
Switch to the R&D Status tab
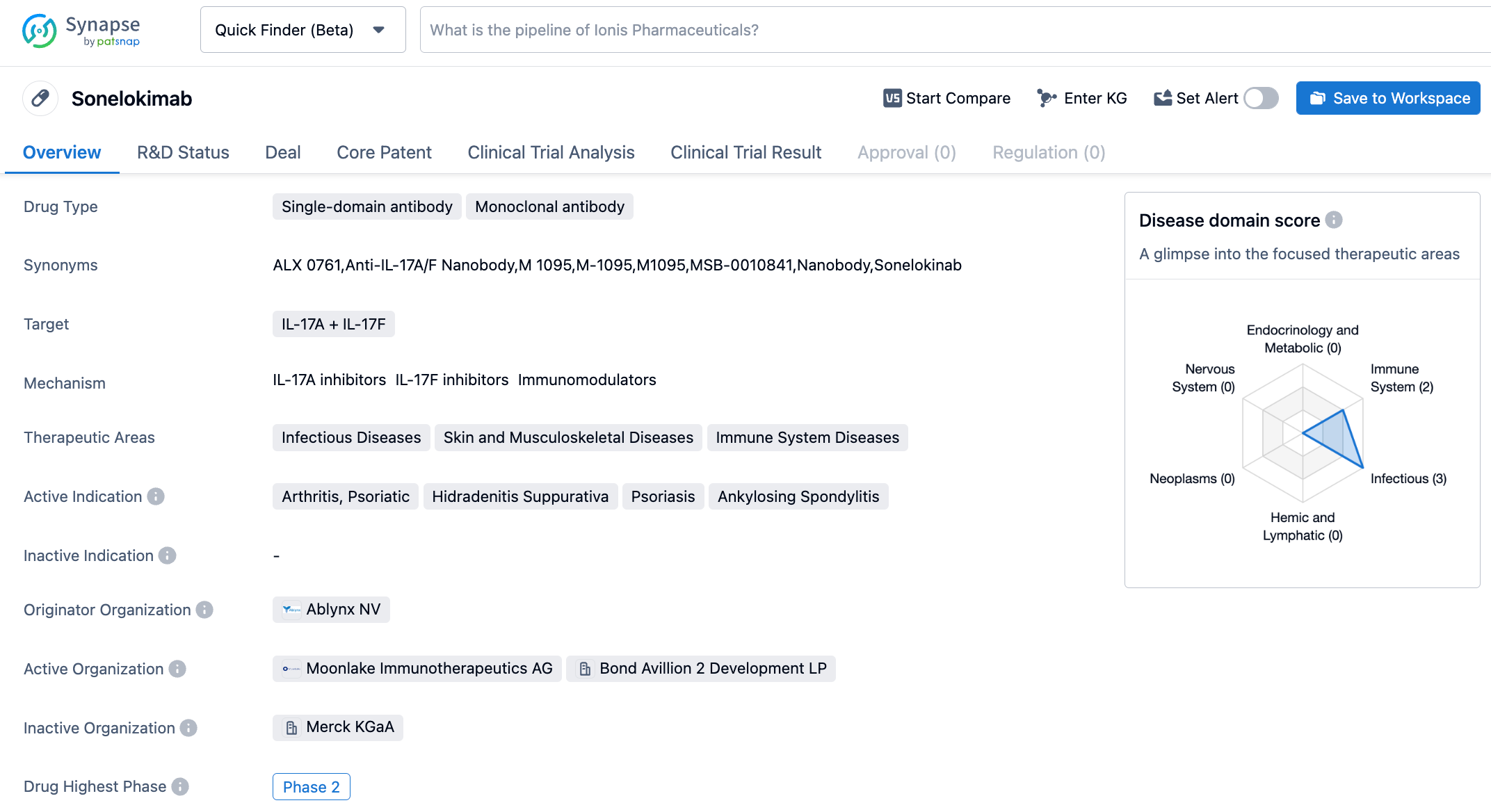(x=182, y=152)
